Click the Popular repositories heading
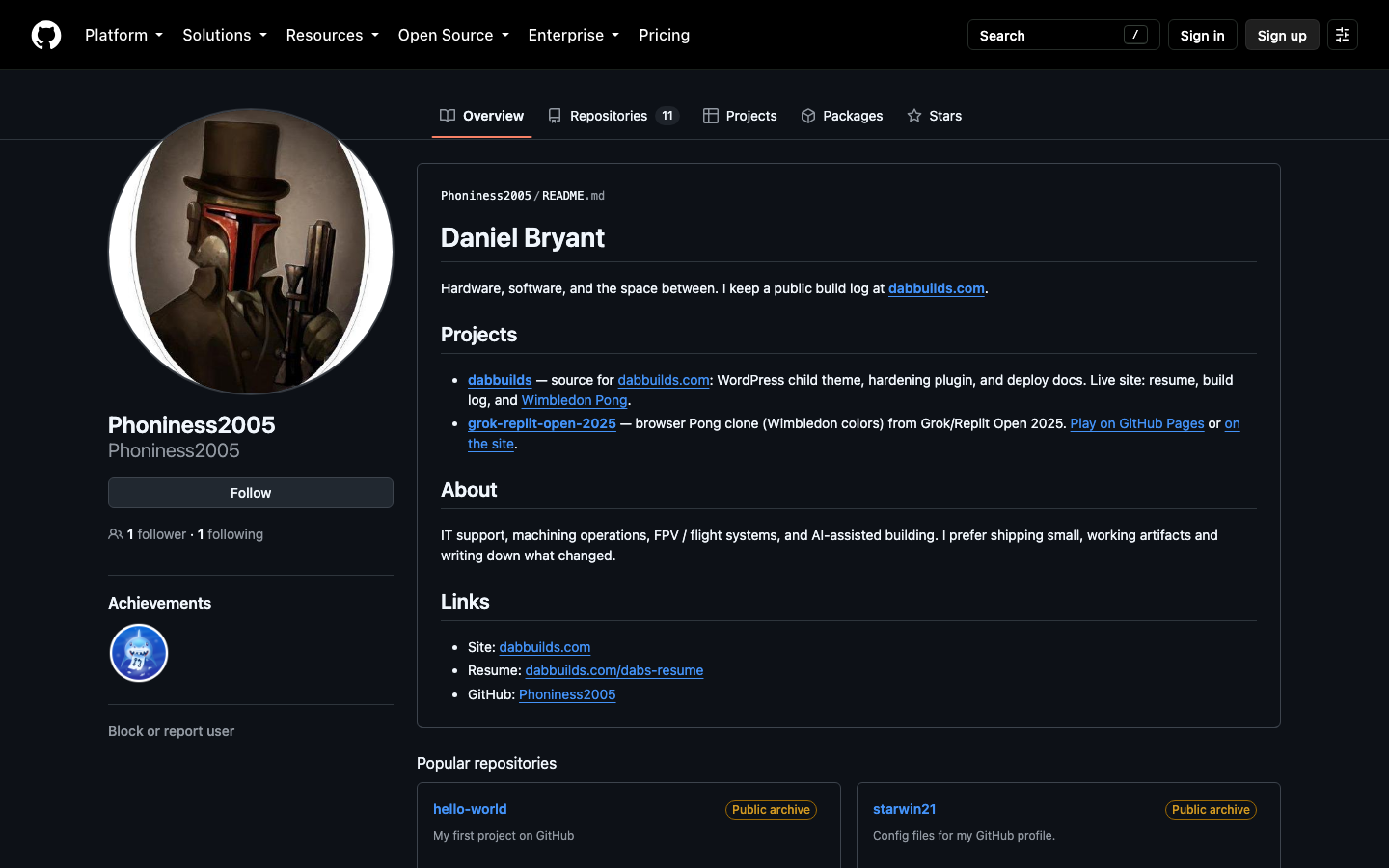Viewport: 1389px width, 868px height. [x=486, y=763]
